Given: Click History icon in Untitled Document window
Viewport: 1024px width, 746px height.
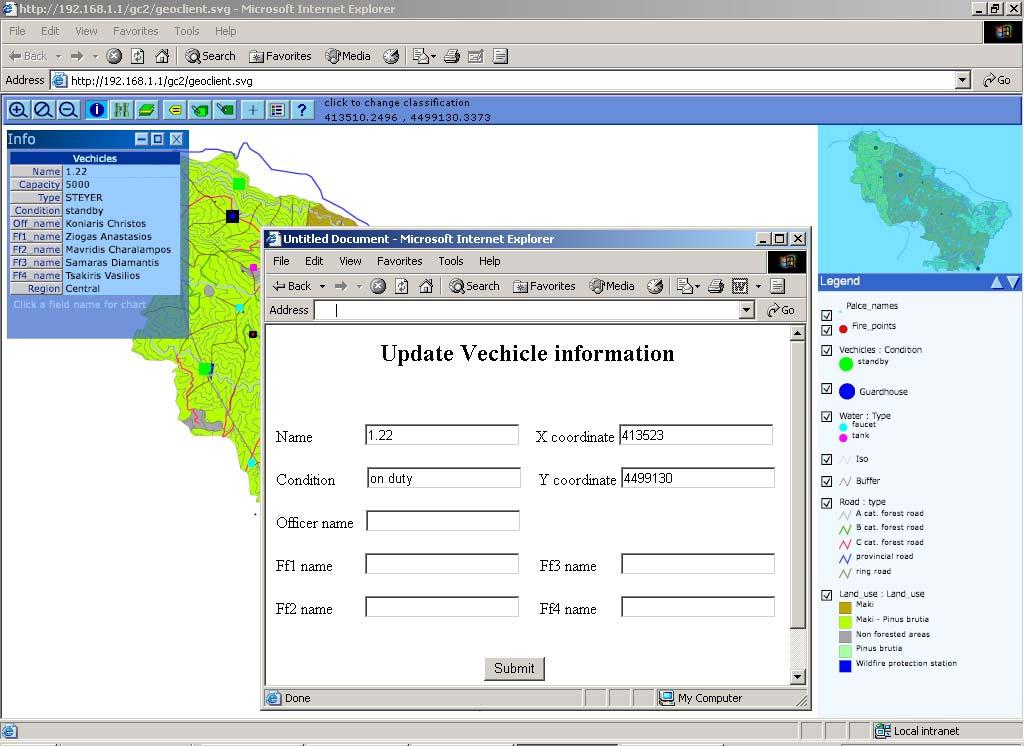Looking at the screenshot, I should click(x=655, y=286).
